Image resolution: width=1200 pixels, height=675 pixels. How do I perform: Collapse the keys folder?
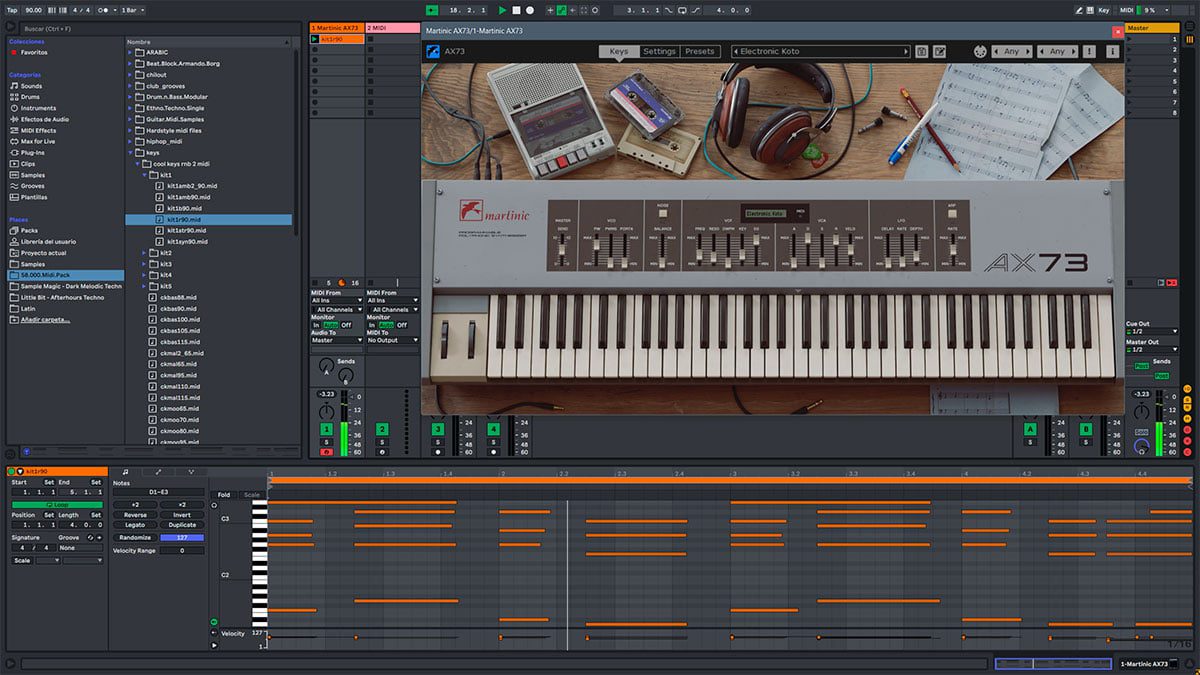point(130,152)
